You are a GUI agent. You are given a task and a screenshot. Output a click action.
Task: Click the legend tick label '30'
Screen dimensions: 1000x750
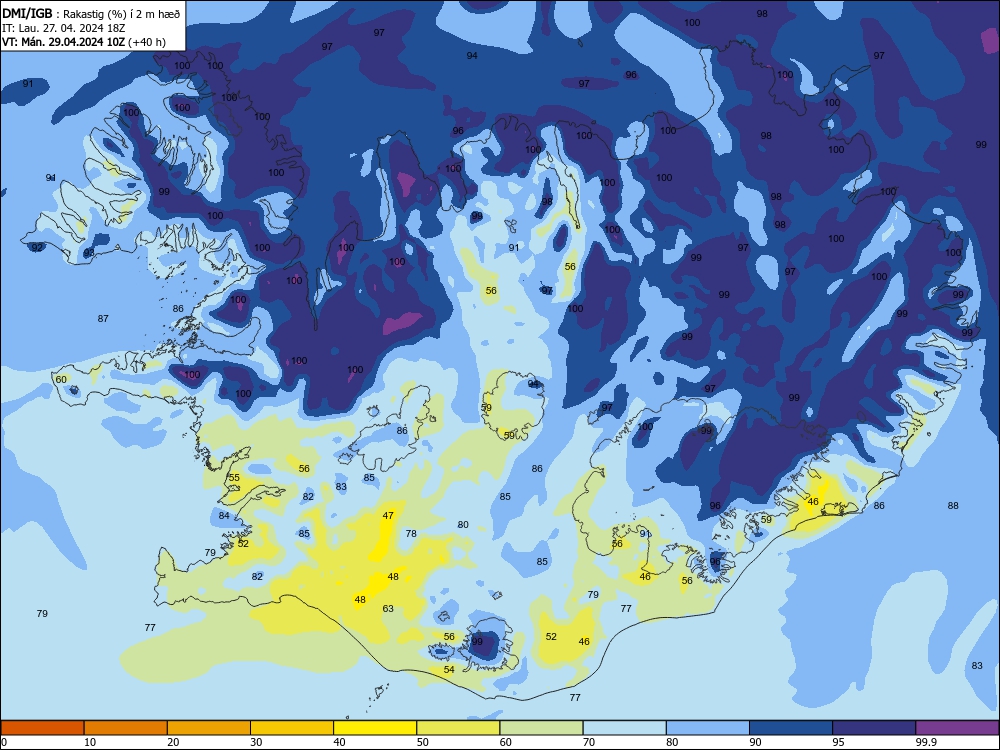point(256,742)
